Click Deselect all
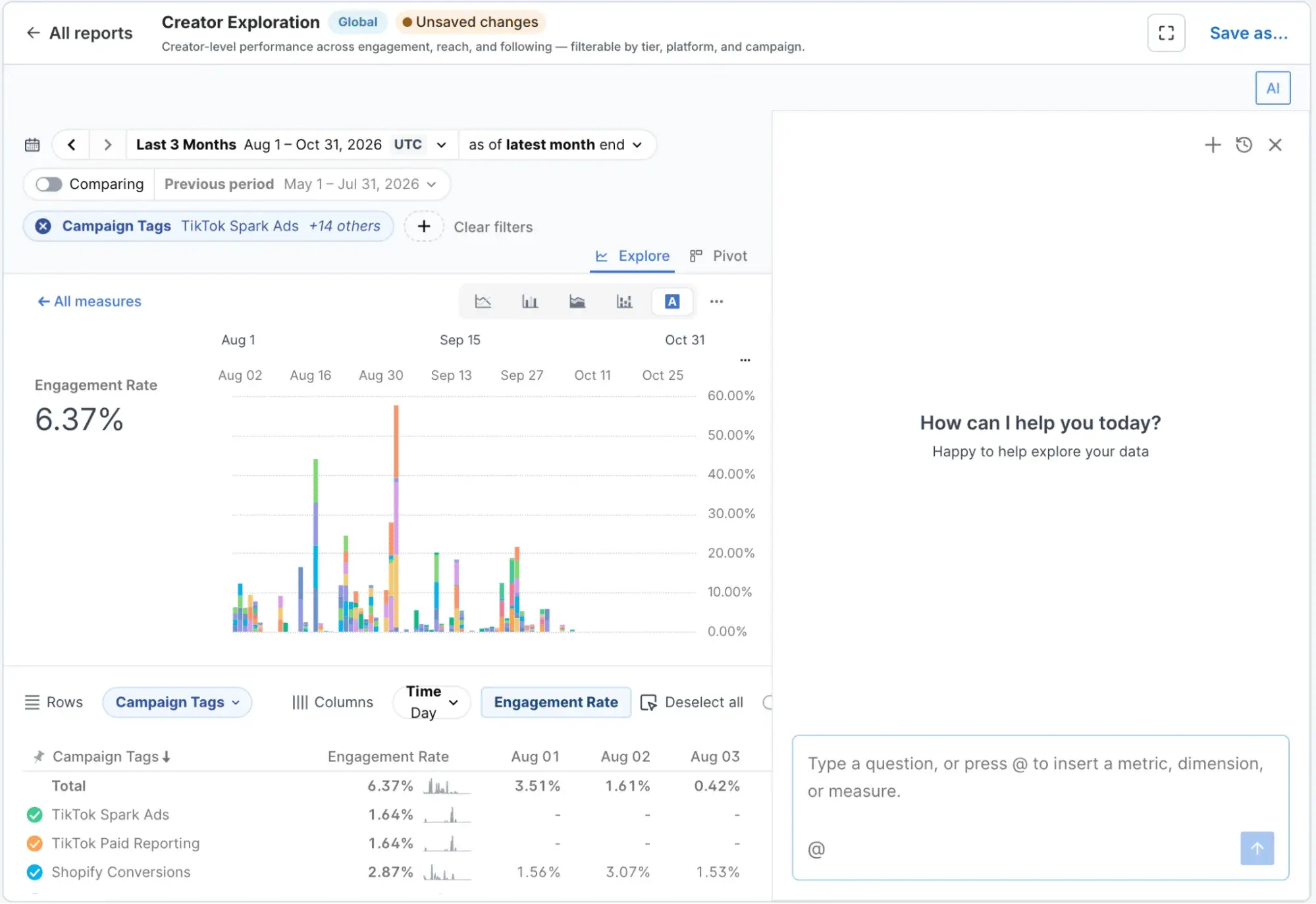The height and width of the screenshot is (904, 1316). tap(693, 703)
